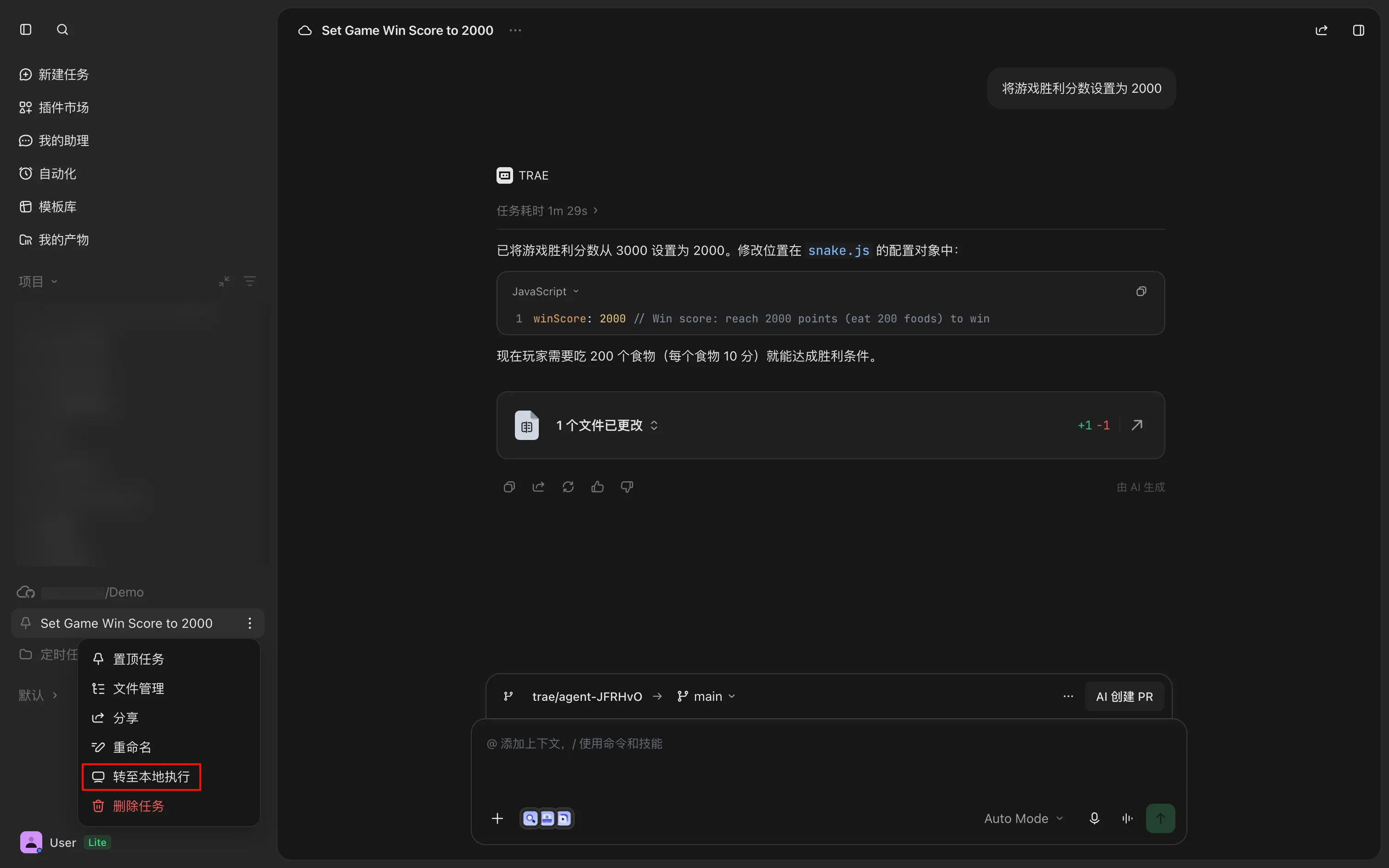Collapse the left sidebar panel icon
Image resolution: width=1389 pixels, height=868 pixels.
pos(26,29)
